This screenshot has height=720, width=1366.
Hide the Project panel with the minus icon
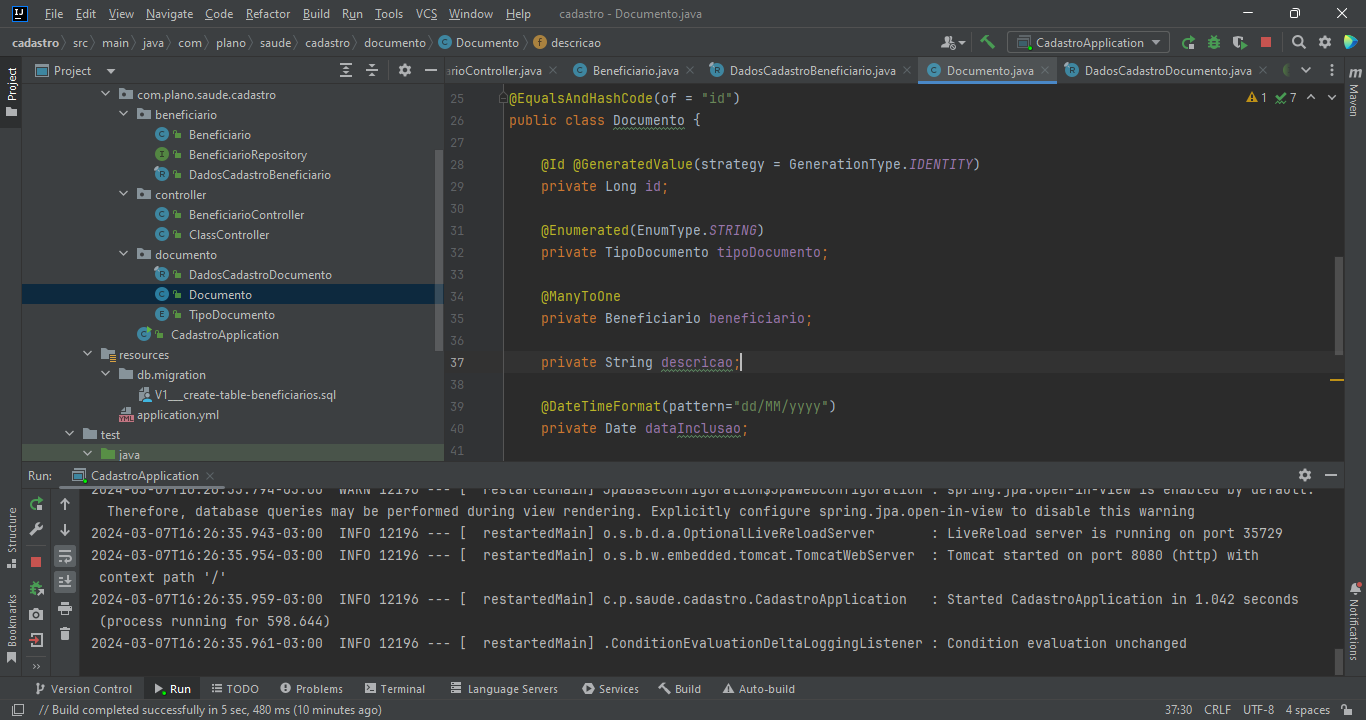pos(431,70)
